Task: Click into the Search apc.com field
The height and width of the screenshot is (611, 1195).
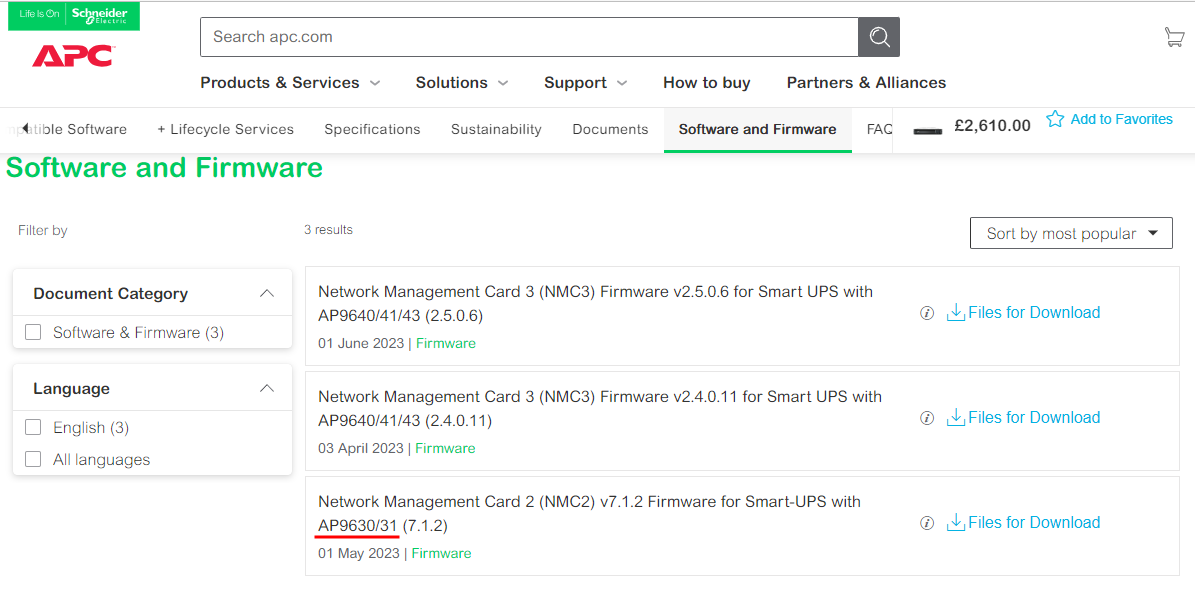Action: (529, 37)
